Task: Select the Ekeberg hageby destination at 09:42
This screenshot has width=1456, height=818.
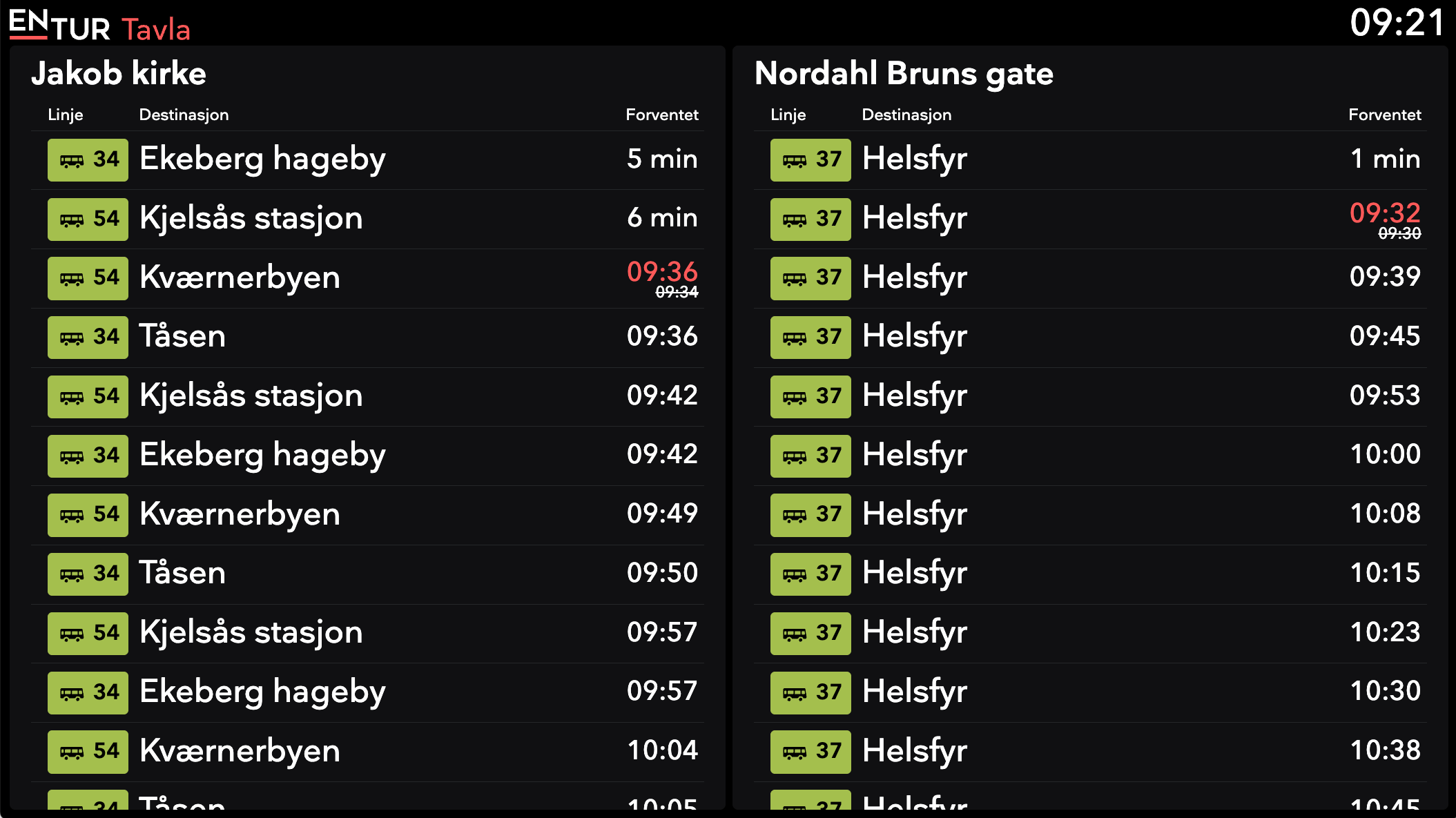Action: 262,455
